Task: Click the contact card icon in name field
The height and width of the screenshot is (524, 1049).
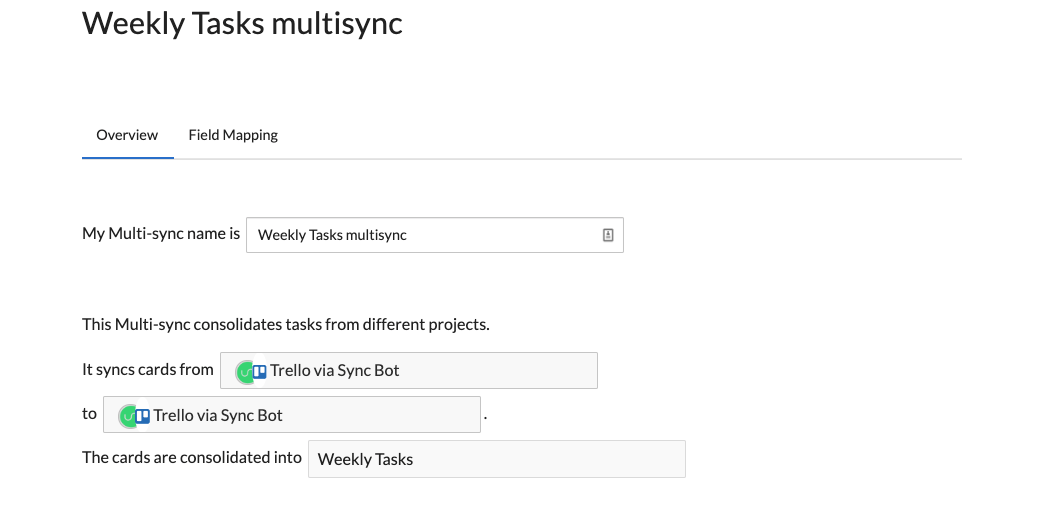Action: [x=607, y=235]
